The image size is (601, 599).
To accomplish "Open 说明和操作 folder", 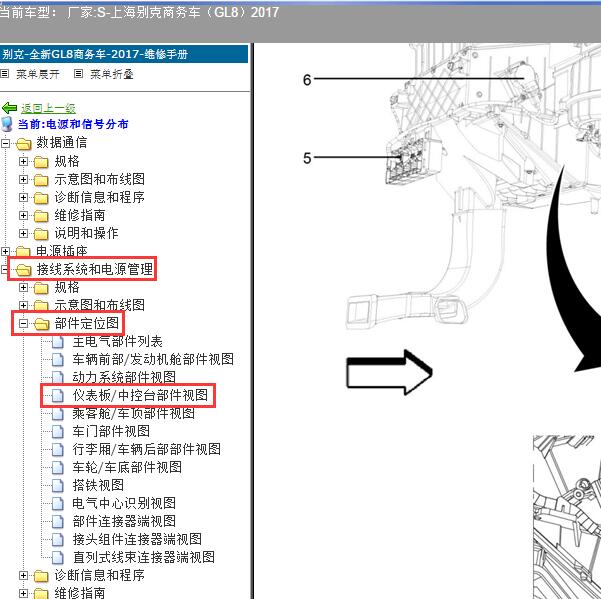I will tap(86, 233).
